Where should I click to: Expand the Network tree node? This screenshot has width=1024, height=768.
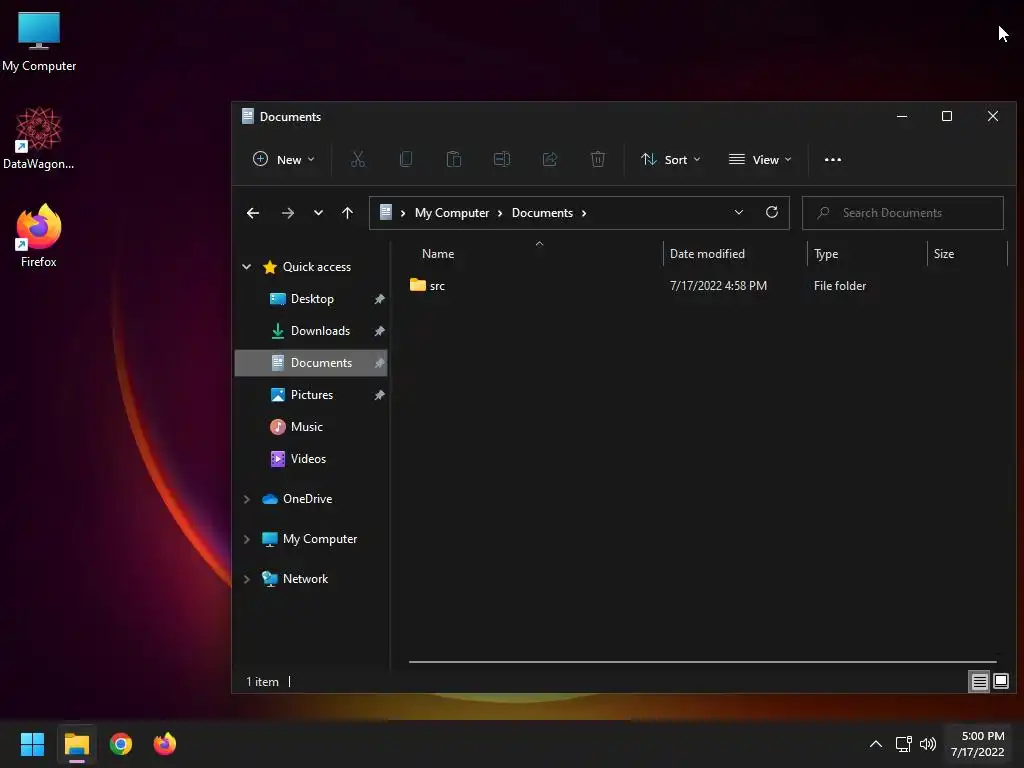(x=247, y=579)
